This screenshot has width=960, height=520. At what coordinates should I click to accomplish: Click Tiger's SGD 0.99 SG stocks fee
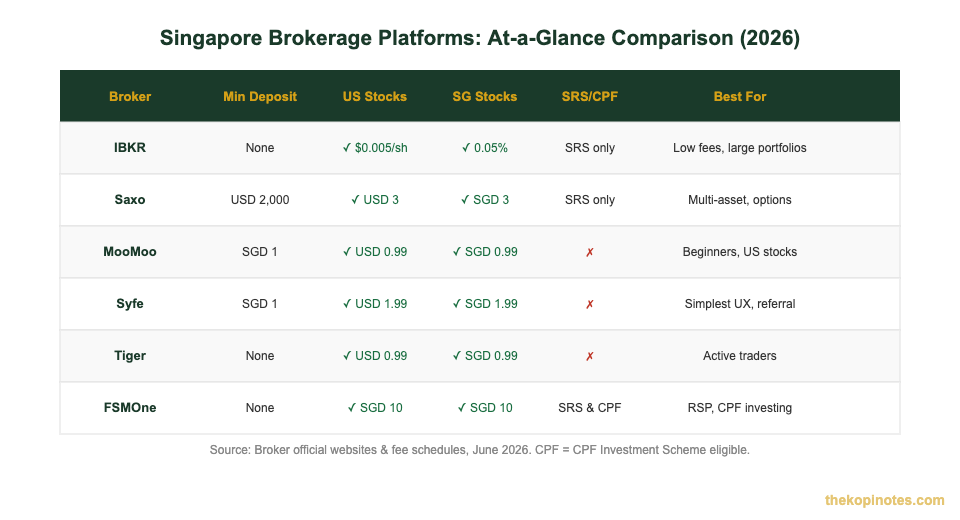(x=484, y=356)
